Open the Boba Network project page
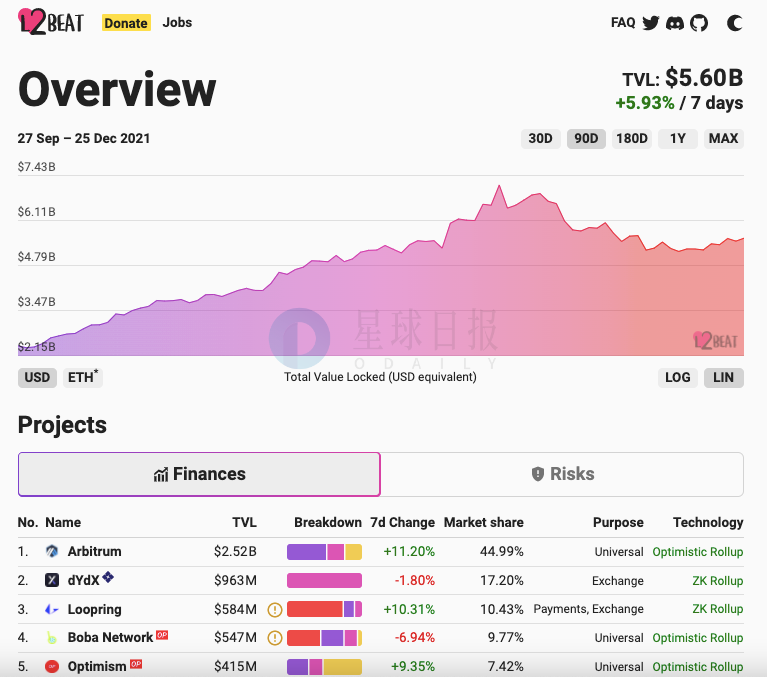This screenshot has width=767, height=677. tap(110, 637)
